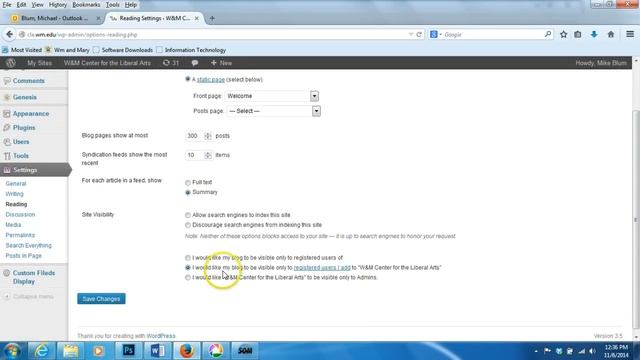
Task: Go to browser home page icon
Action: click(x=611, y=35)
